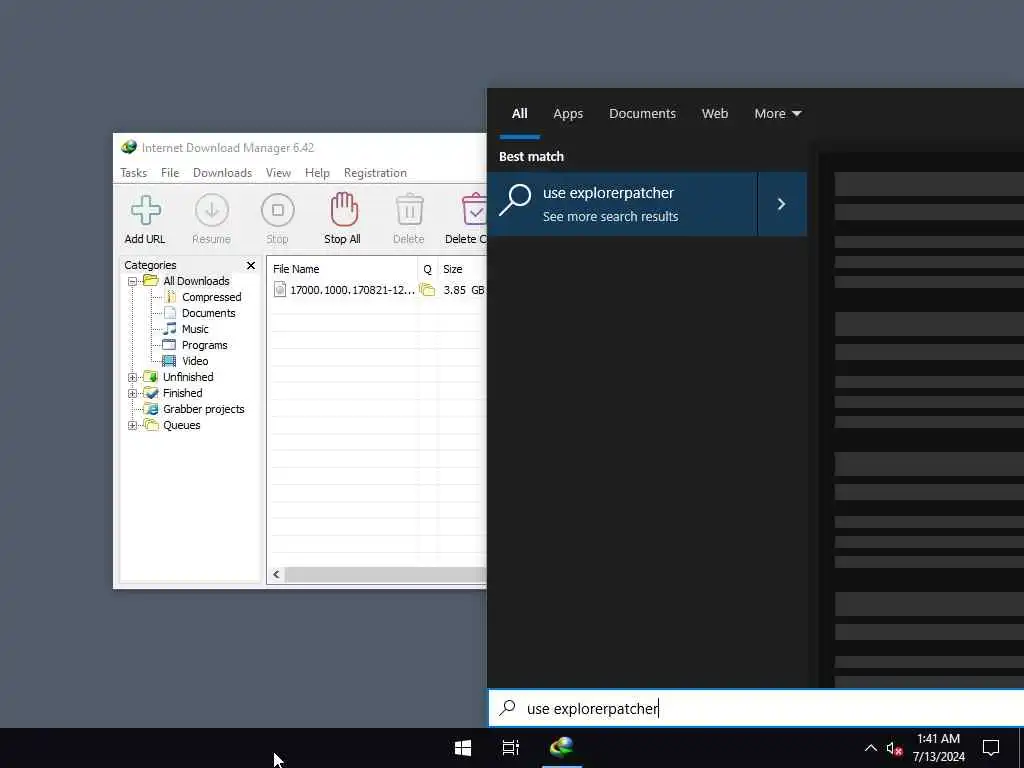This screenshot has width=1024, height=768.
Task: Select the Video category
Action: 195,361
